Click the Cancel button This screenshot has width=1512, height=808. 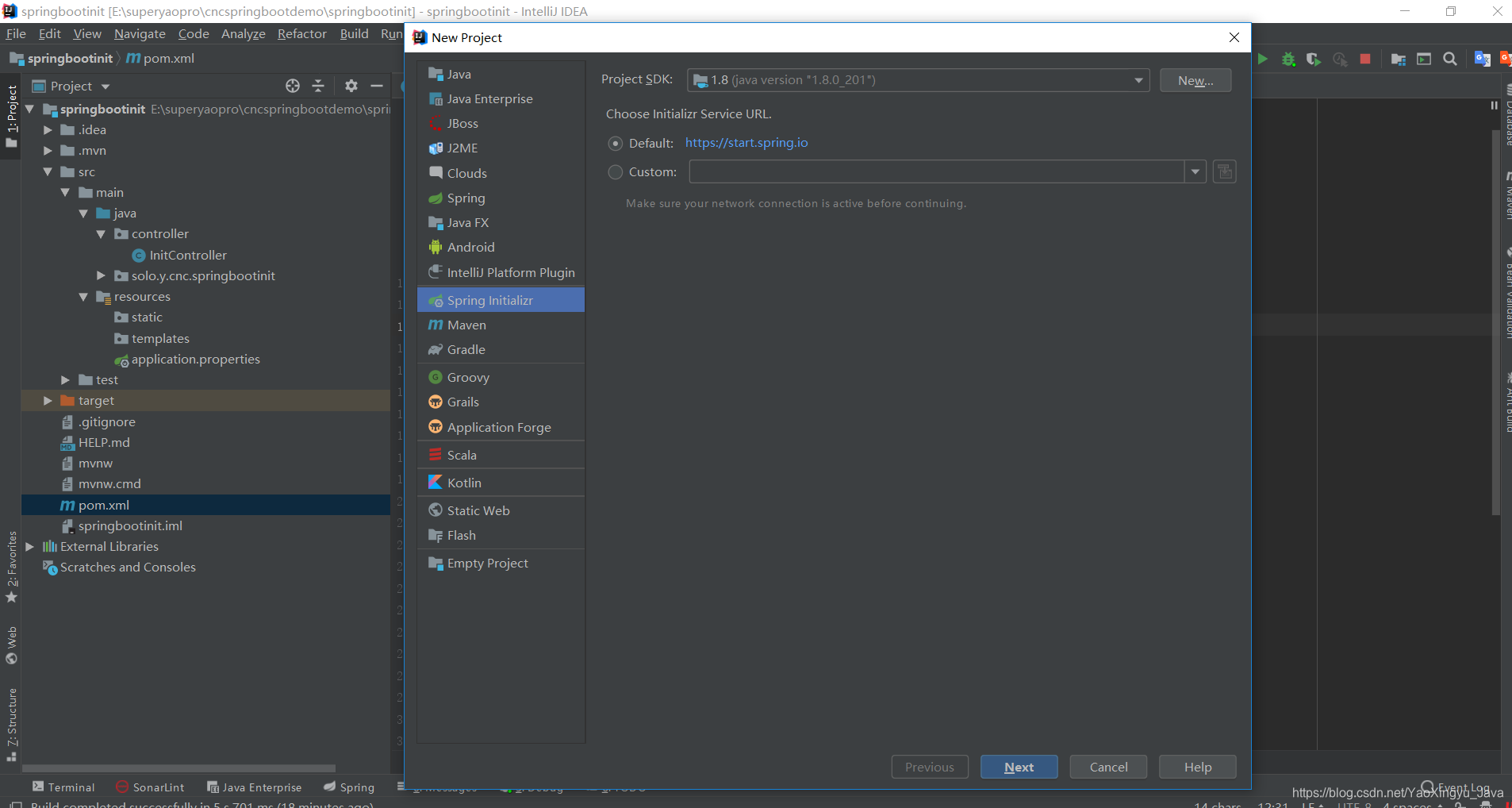[1108, 767]
